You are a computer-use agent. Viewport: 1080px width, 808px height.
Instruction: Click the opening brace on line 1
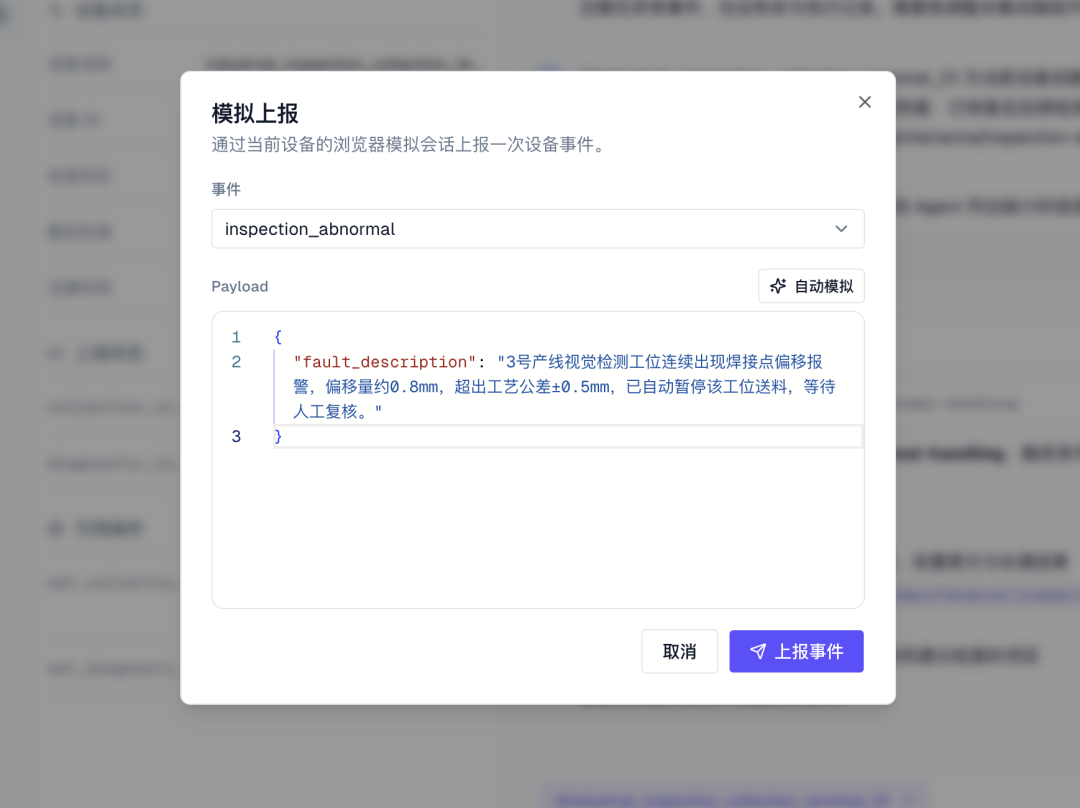point(278,337)
